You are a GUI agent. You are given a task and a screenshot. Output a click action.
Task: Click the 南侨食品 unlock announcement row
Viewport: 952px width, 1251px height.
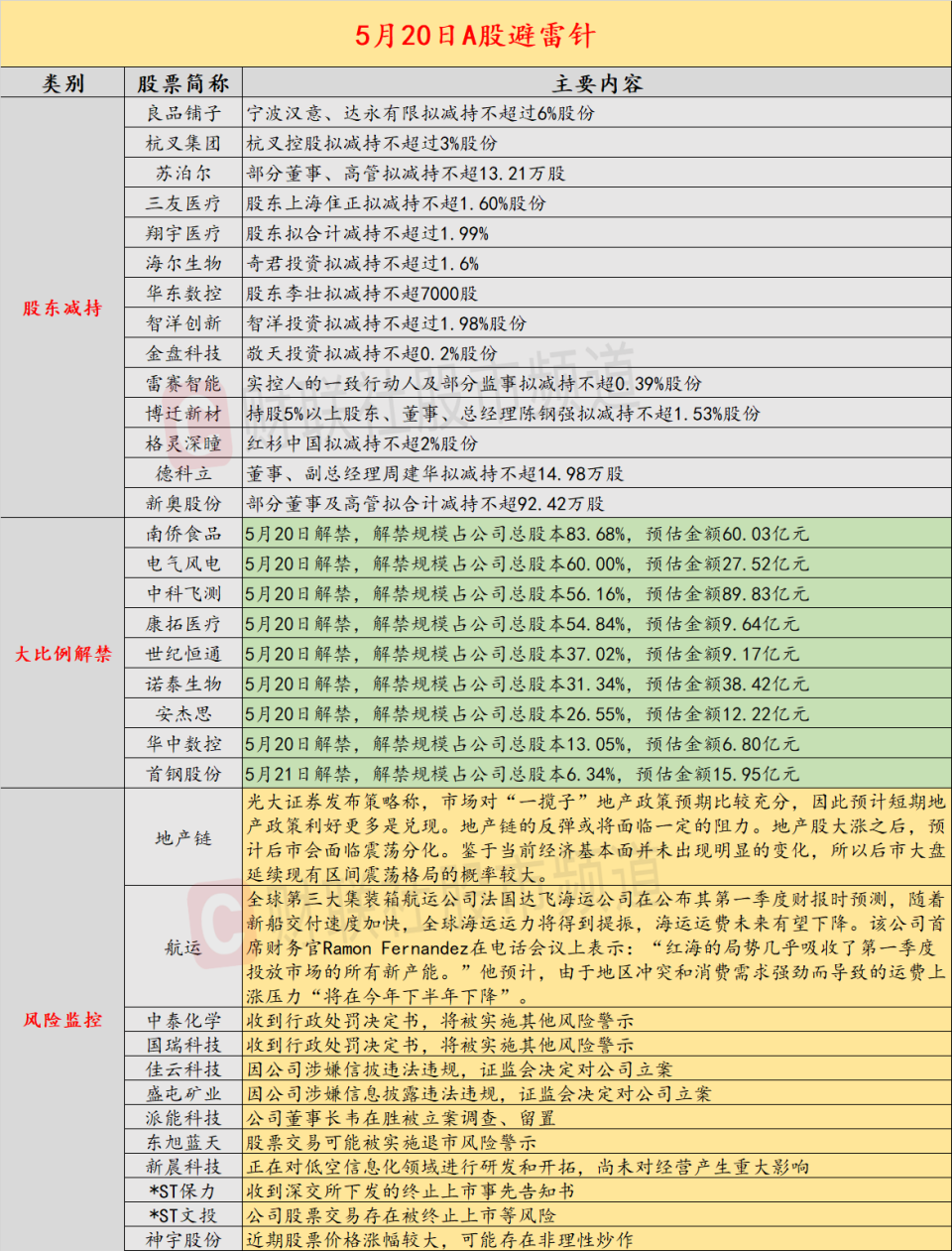coord(183,536)
